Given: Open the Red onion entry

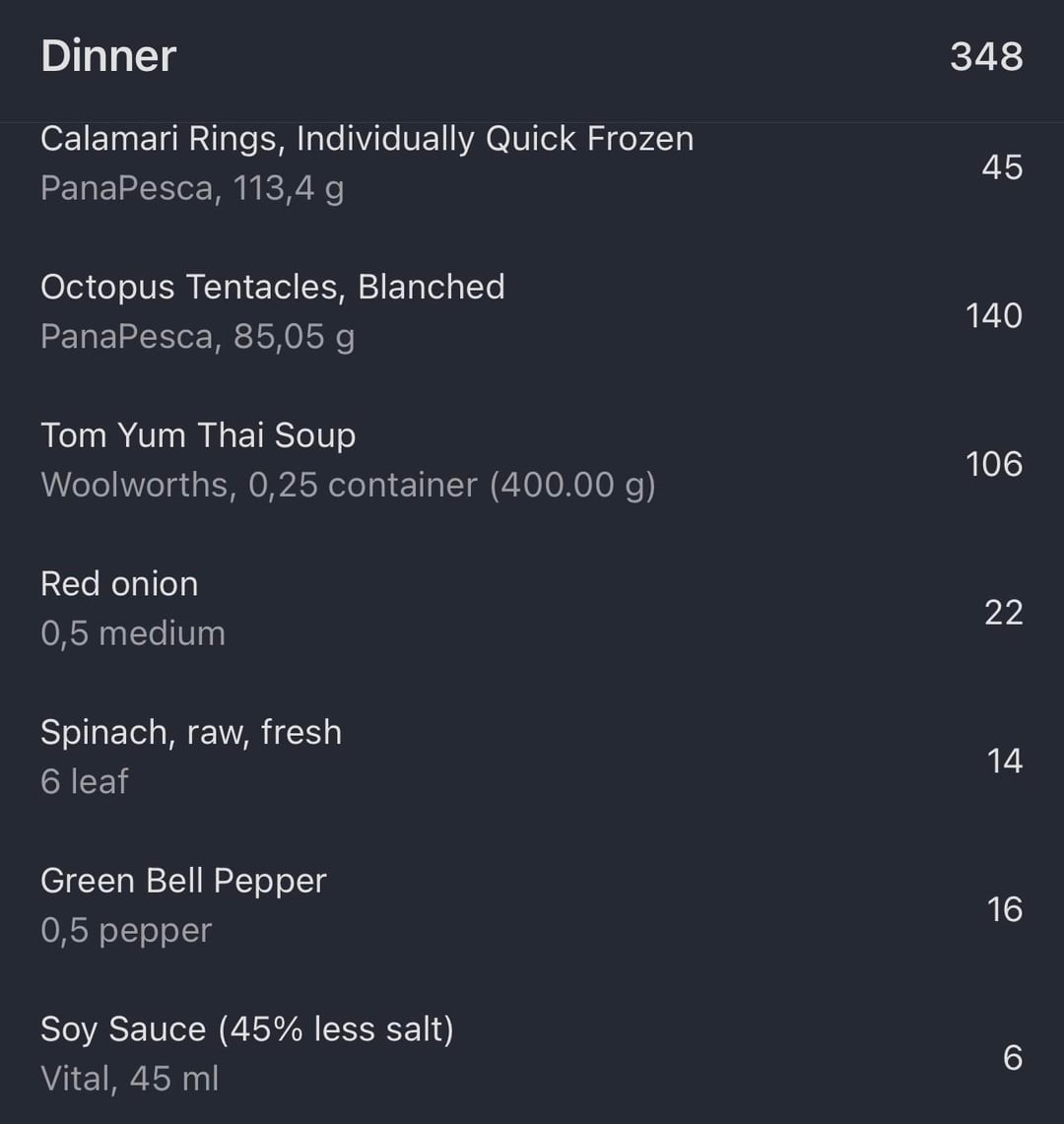Looking at the screenshot, I should point(119,584).
